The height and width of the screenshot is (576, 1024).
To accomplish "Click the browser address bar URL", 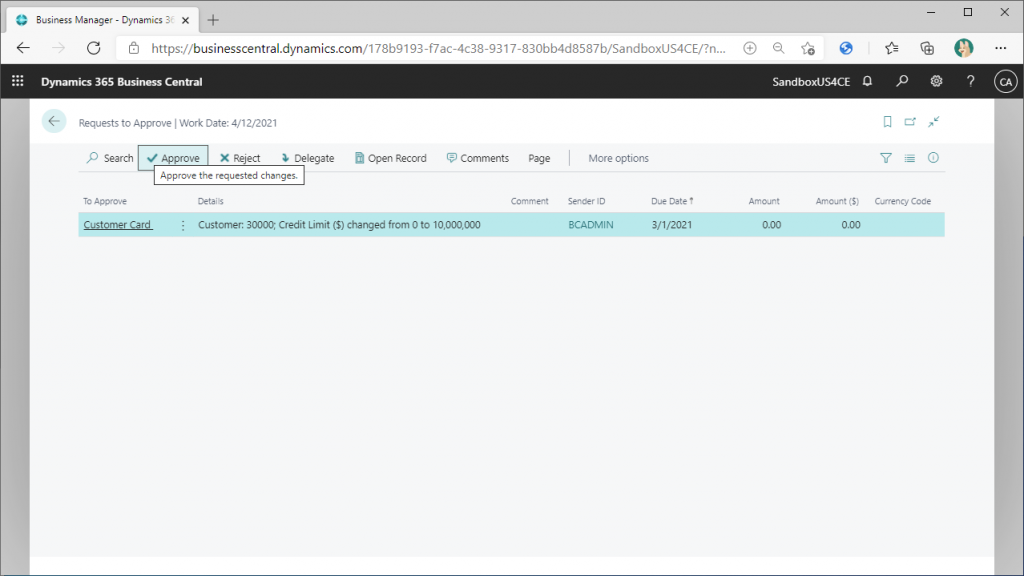I will pos(438,48).
